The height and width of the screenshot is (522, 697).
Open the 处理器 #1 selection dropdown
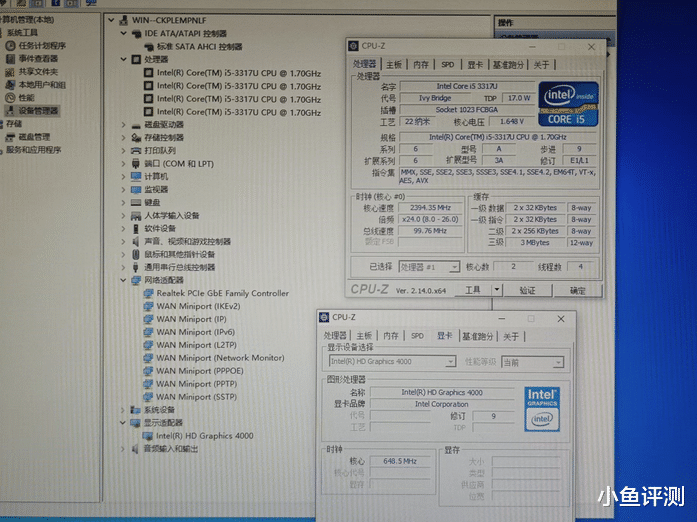pyautogui.click(x=454, y=267)
